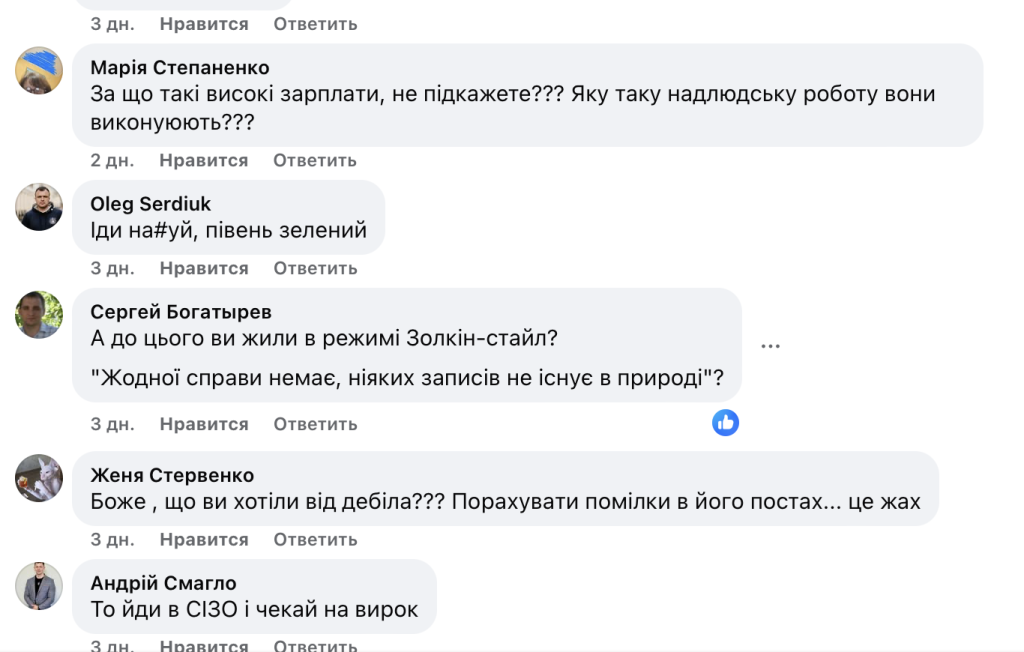Open the three-dot options beside Богатырев's comment

click(770, 344)
